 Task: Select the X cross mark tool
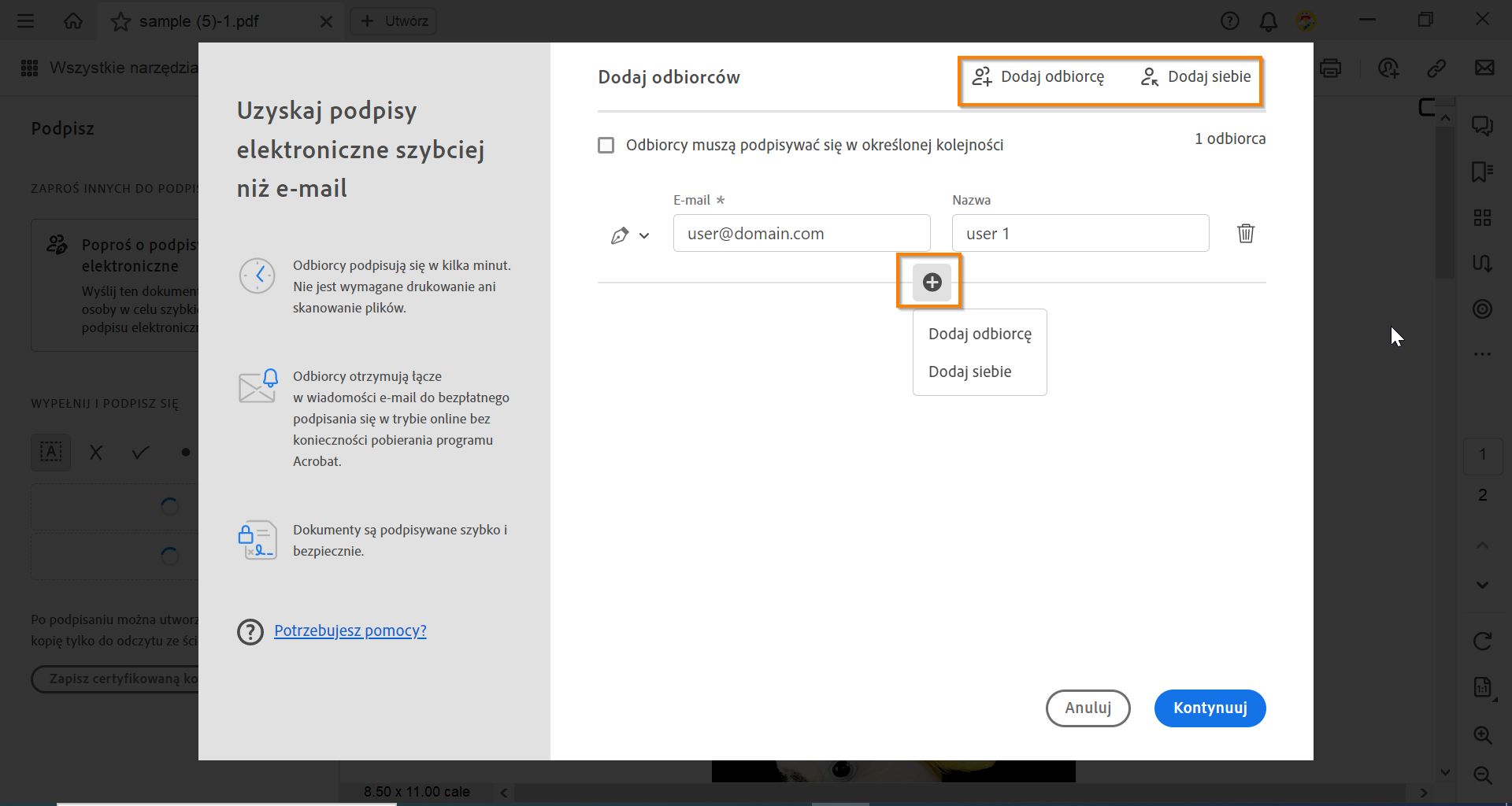(x=96, y=453)
